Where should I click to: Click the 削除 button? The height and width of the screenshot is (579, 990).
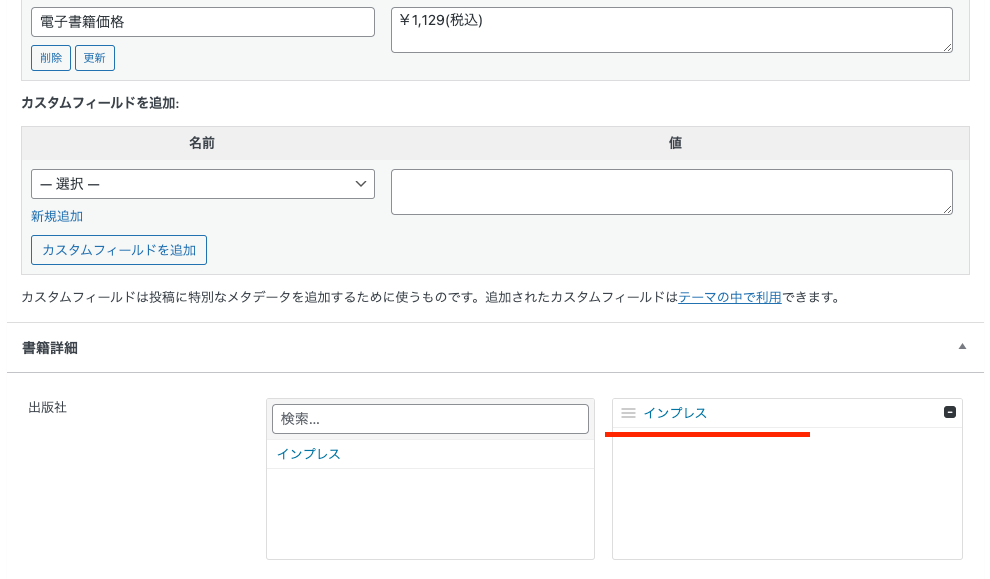(51, 58)
